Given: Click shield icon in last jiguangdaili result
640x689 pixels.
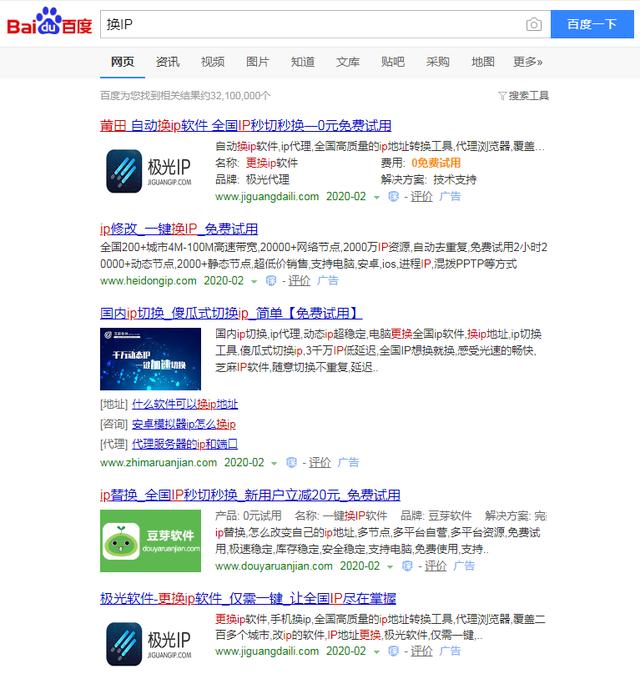Looking at the screenshot, I should [x=393, y=651].
